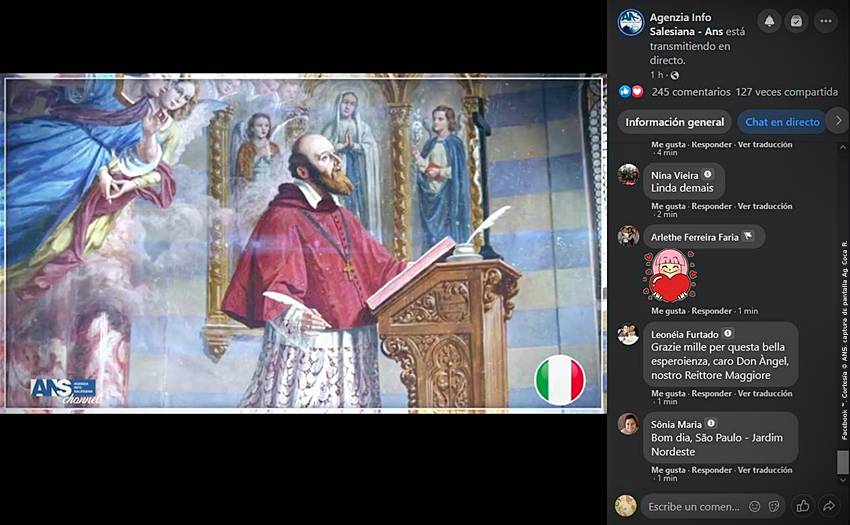The width and height of the screenshot is (850, 525).
Task: Open Nina Vieira's name link
Action: pos(674,175)
